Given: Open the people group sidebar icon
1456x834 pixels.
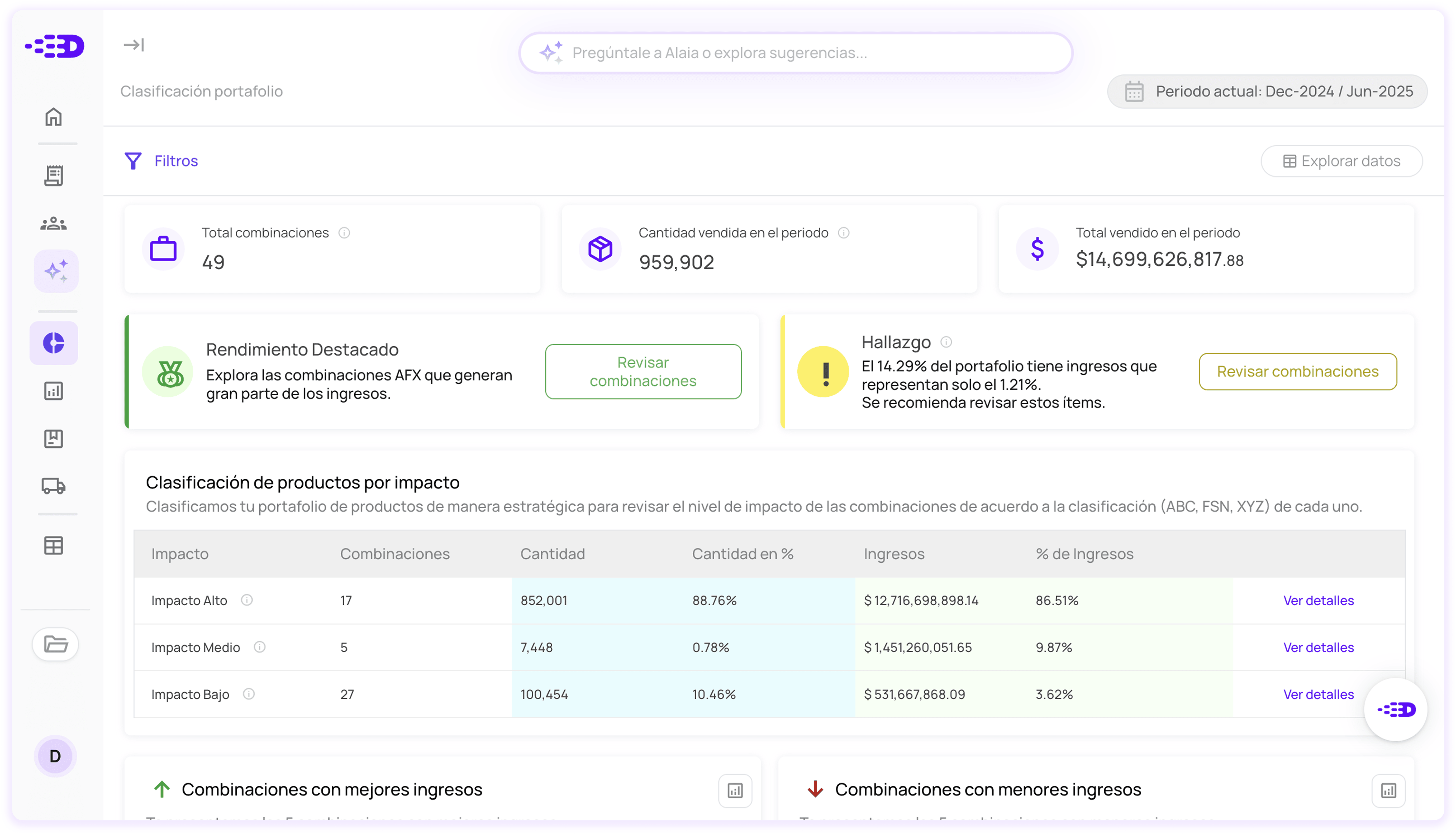Looking at the screenshot, I should coord(53,223).
